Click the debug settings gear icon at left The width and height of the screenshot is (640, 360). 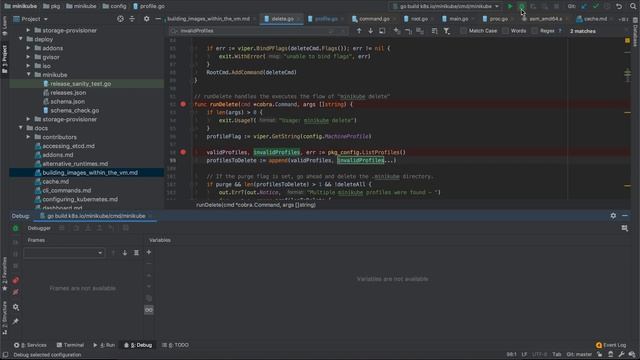point(16,307)
